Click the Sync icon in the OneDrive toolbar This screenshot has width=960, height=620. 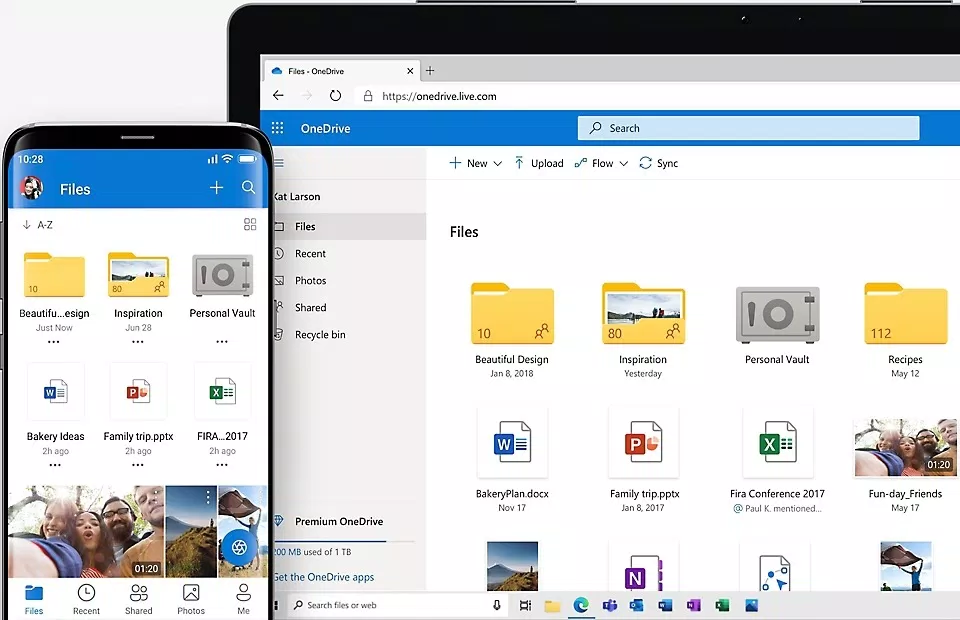[658, 162]
